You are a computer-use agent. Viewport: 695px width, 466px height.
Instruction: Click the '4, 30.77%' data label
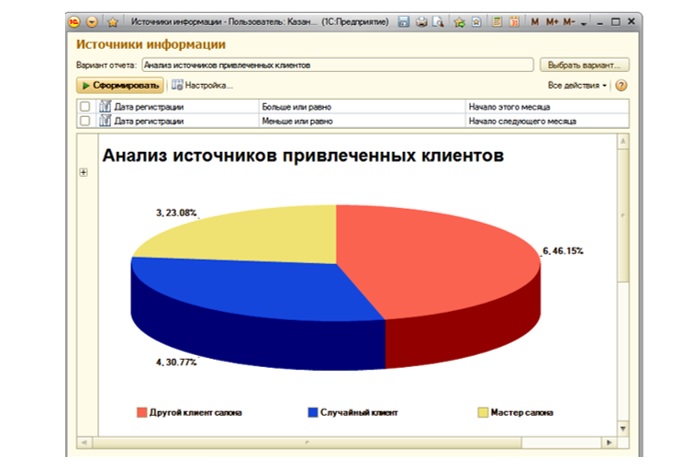tap(176, 362)
